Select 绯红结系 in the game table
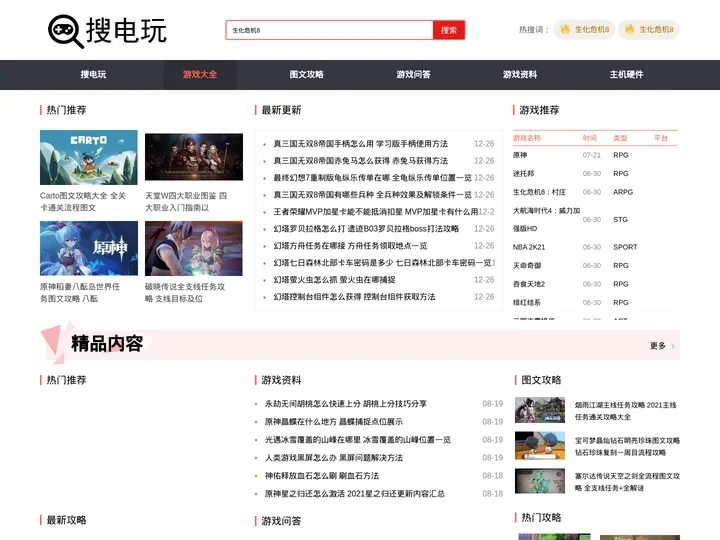720x540 pixels. [x=527, y=302]
